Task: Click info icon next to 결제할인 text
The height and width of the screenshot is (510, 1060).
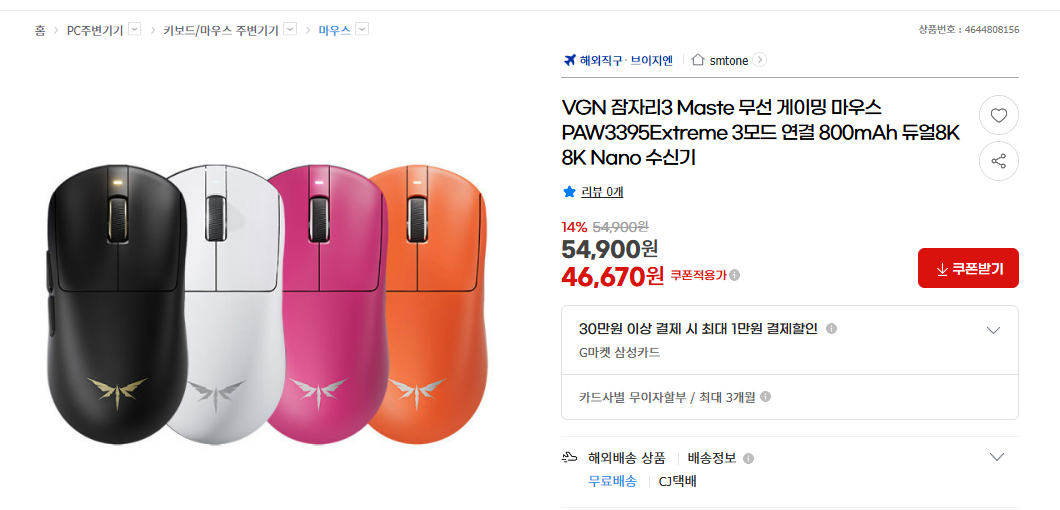Action: pyautogui.click(x=831, y=329)
